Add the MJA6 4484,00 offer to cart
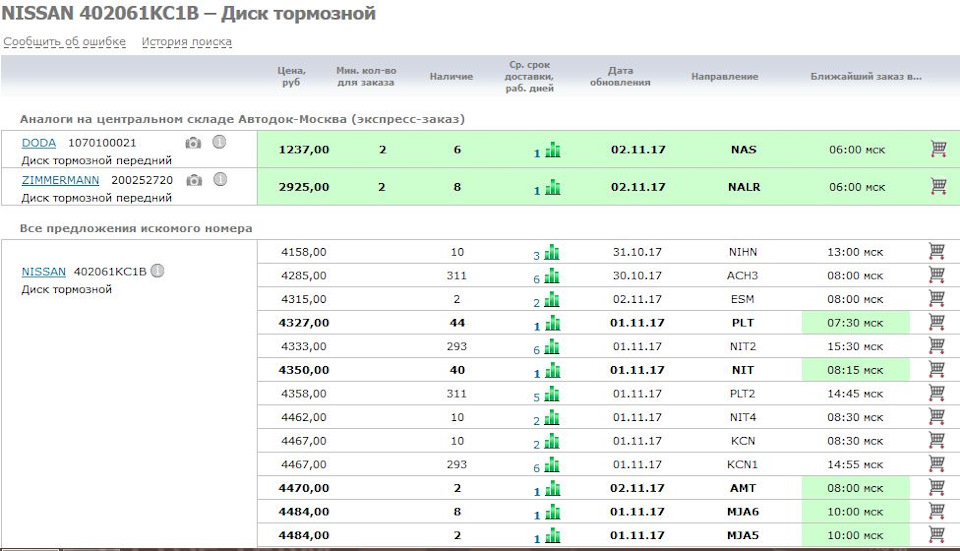Image resolution: width=960 pixels, height=551 pixels. [936, 511]
